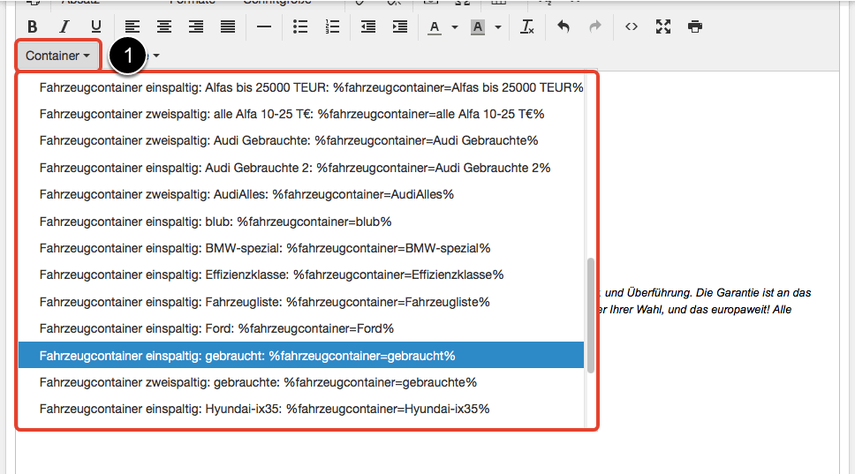Toggle bold formatting
The width and height of the screenshot is (855, 474).
33,27
